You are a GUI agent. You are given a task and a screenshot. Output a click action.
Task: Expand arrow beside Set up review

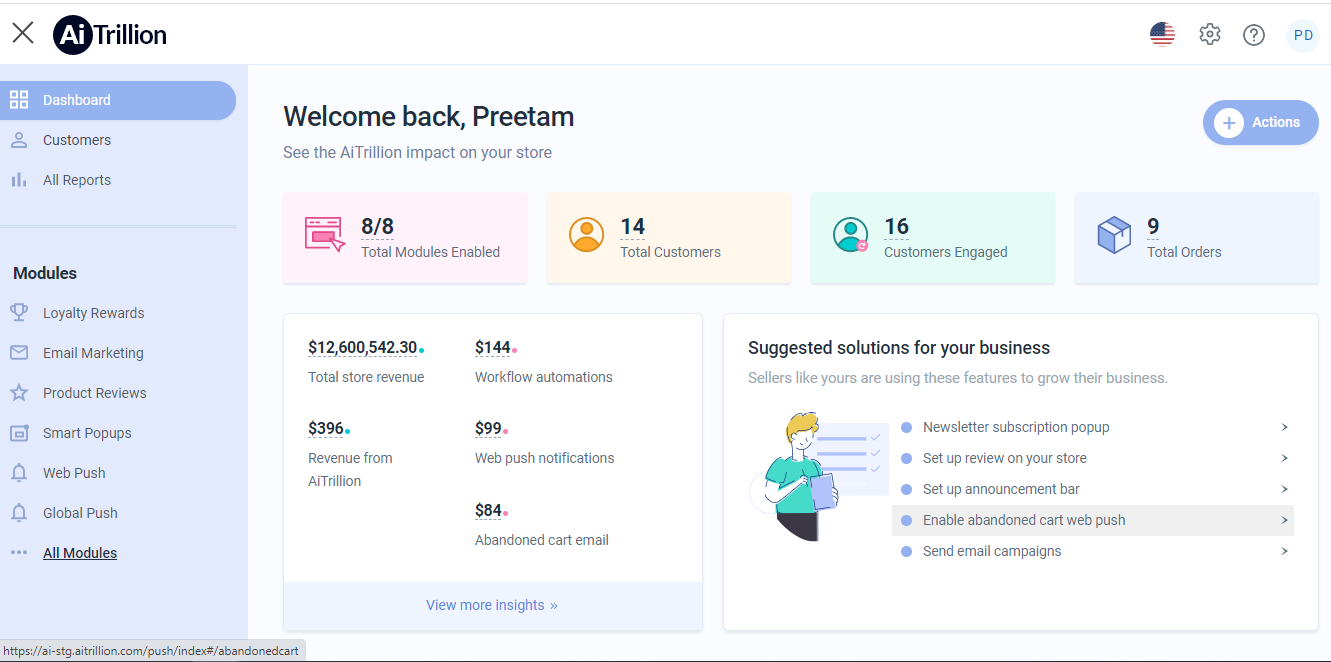[x=1284, y=458]
